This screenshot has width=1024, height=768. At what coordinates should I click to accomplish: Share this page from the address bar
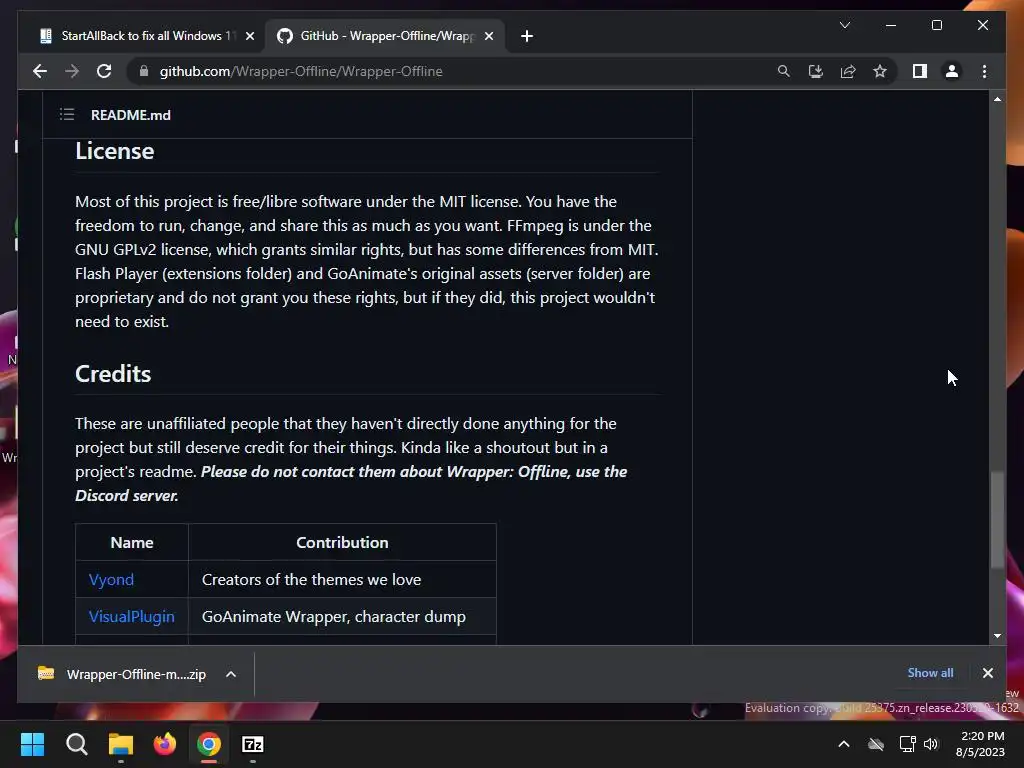point(848,71)
